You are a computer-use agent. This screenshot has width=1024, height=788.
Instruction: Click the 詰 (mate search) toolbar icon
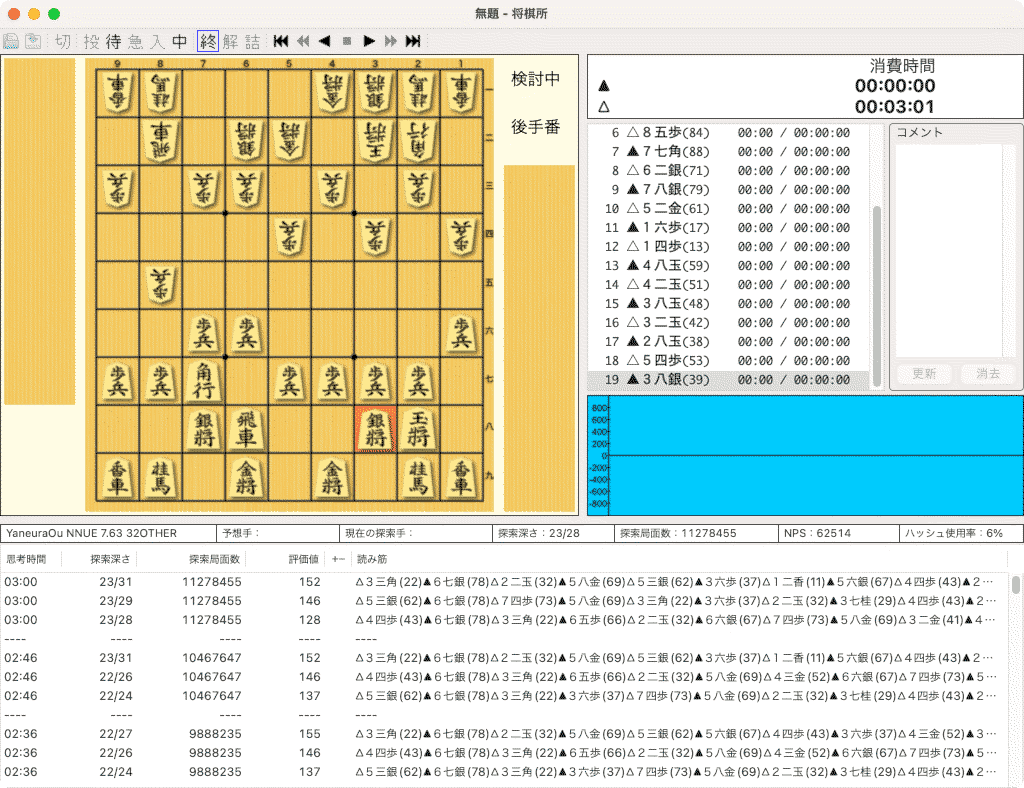pos(253,41)
